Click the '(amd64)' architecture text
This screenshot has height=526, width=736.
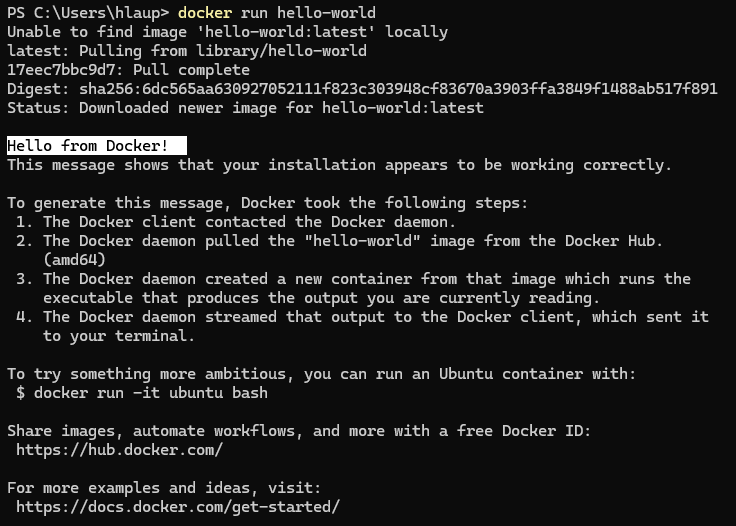coord(74,260)
